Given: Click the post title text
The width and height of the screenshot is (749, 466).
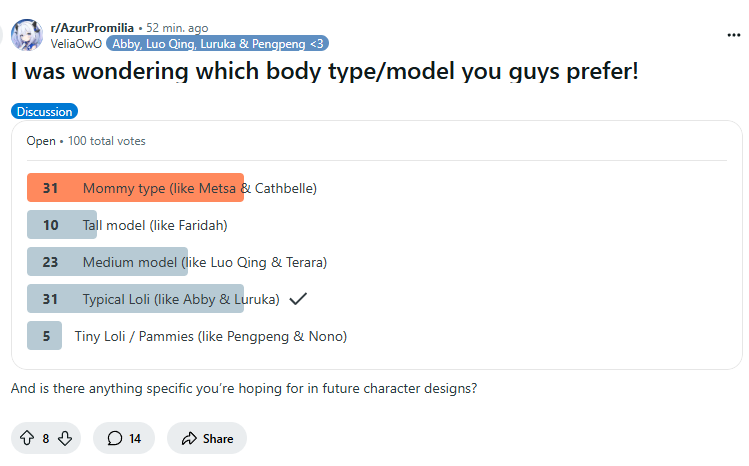Looking at the screenshot, I should point(324,73).
